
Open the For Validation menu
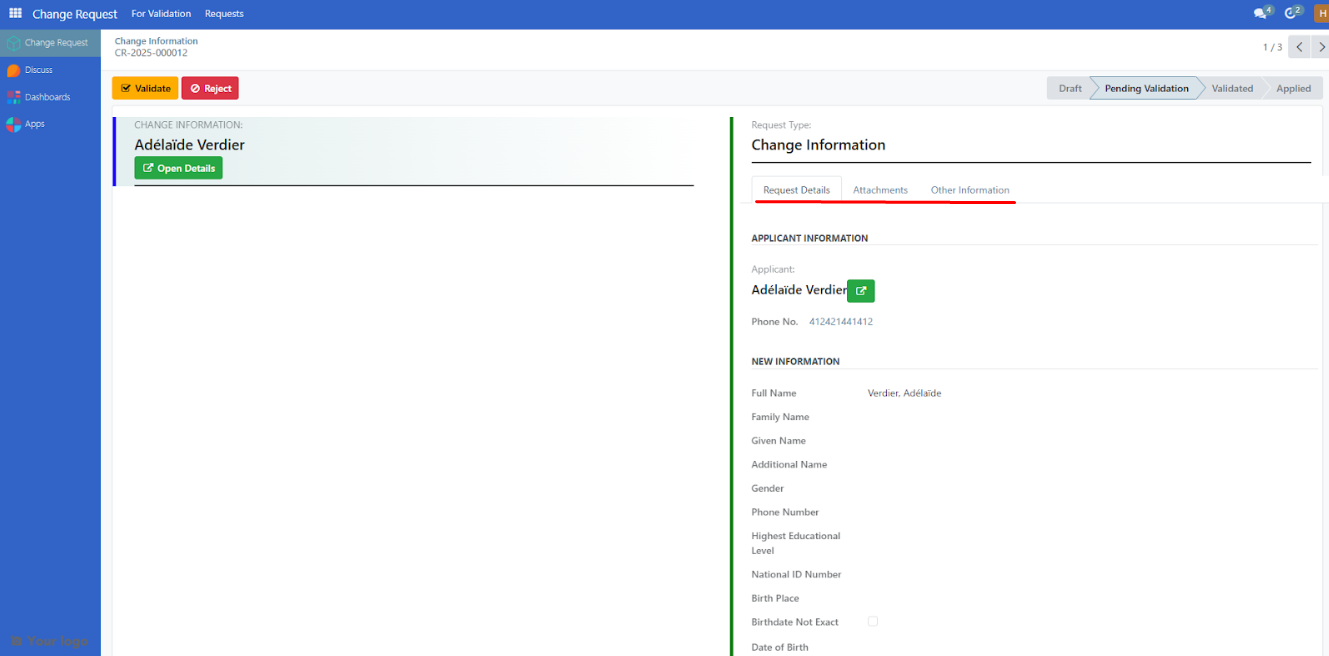click(161, 13)
